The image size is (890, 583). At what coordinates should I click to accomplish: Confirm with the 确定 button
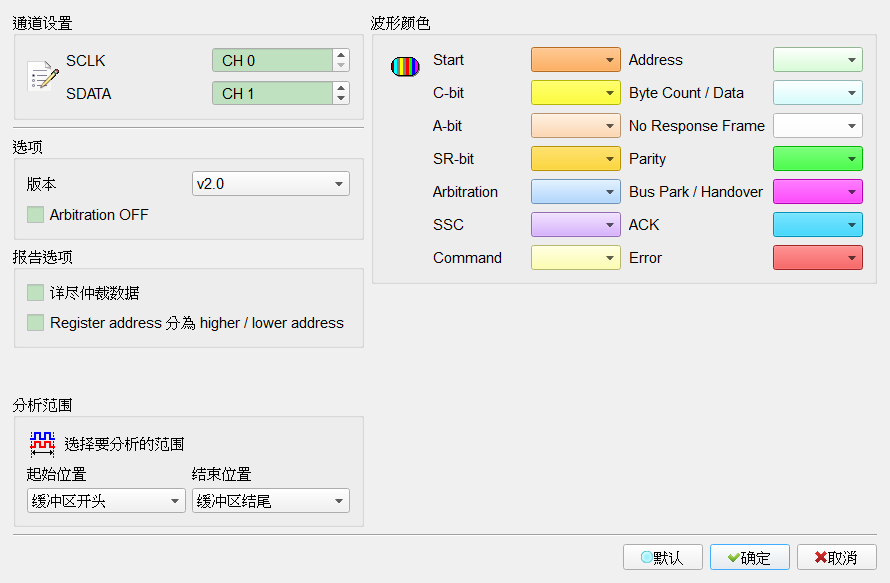click(x=750, y=557)
